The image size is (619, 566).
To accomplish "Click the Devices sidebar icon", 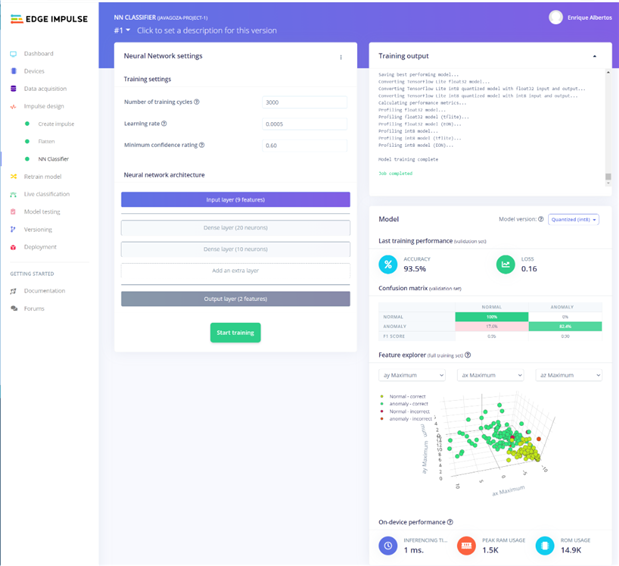I will [x=13, y=71].
